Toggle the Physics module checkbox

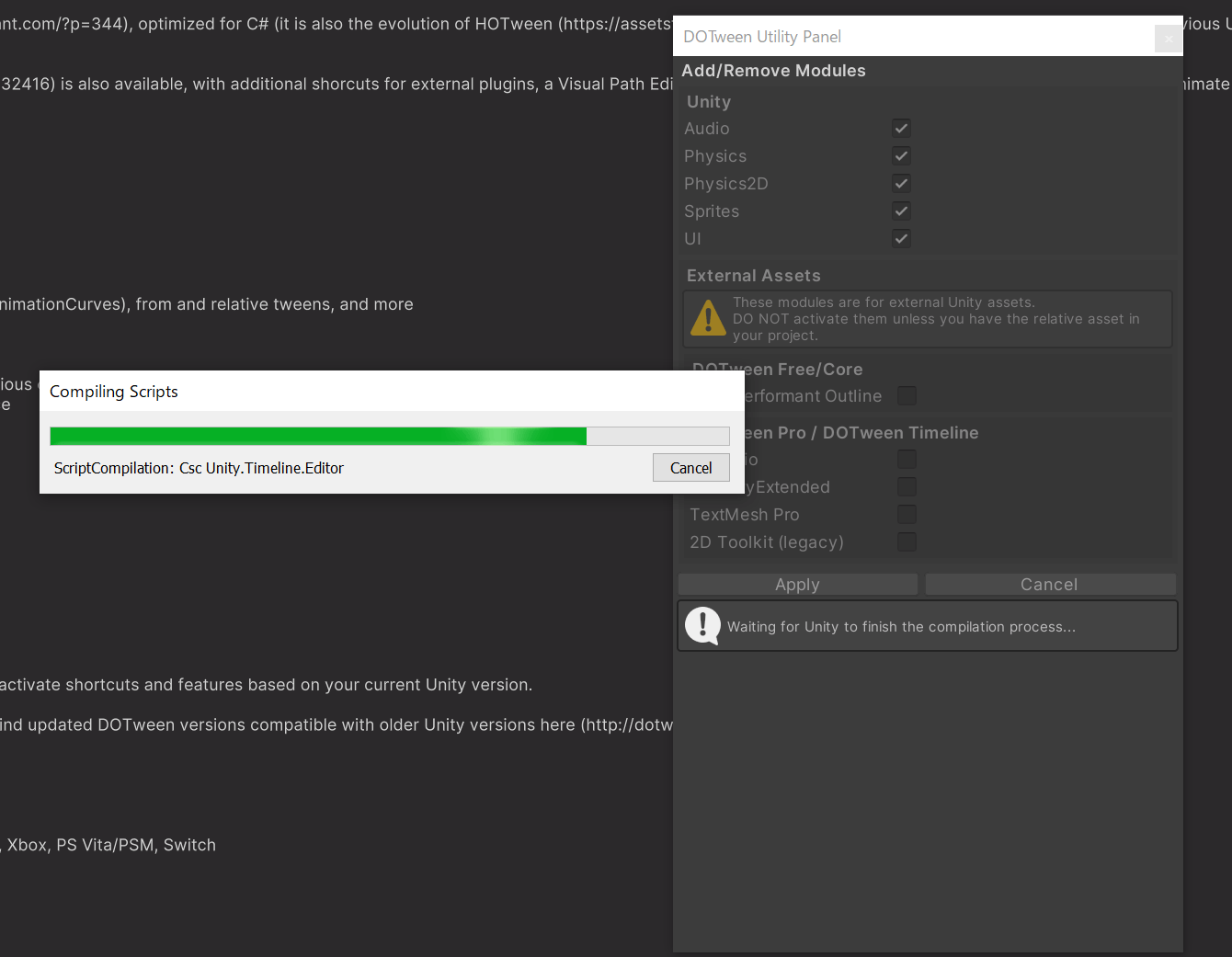tap(901, 156)
